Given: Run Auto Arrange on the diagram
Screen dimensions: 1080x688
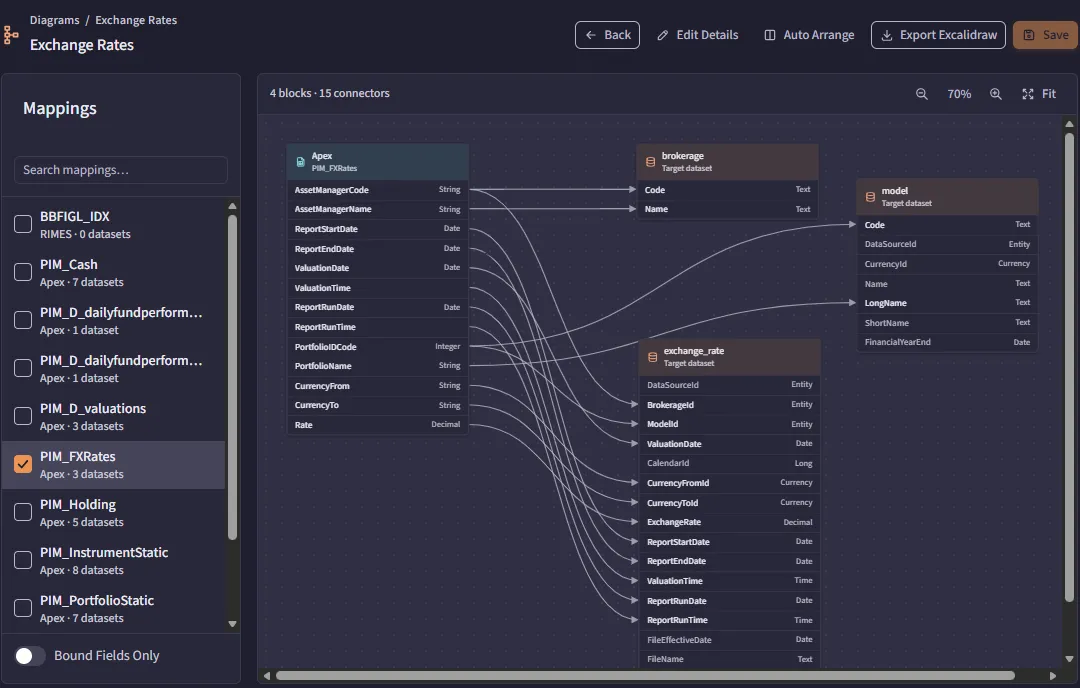Looking at the screenshot, I should pyautogui.click(x=809, y=35).
